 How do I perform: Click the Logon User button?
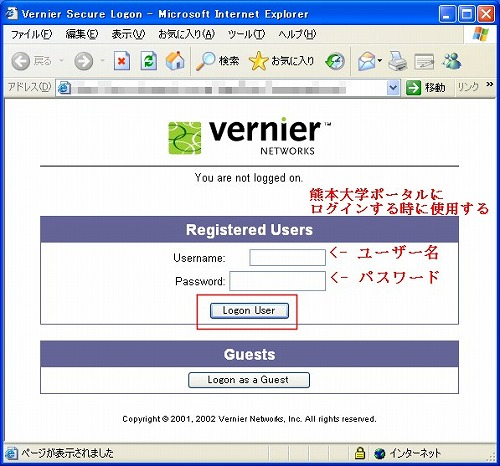coord(249,311)
